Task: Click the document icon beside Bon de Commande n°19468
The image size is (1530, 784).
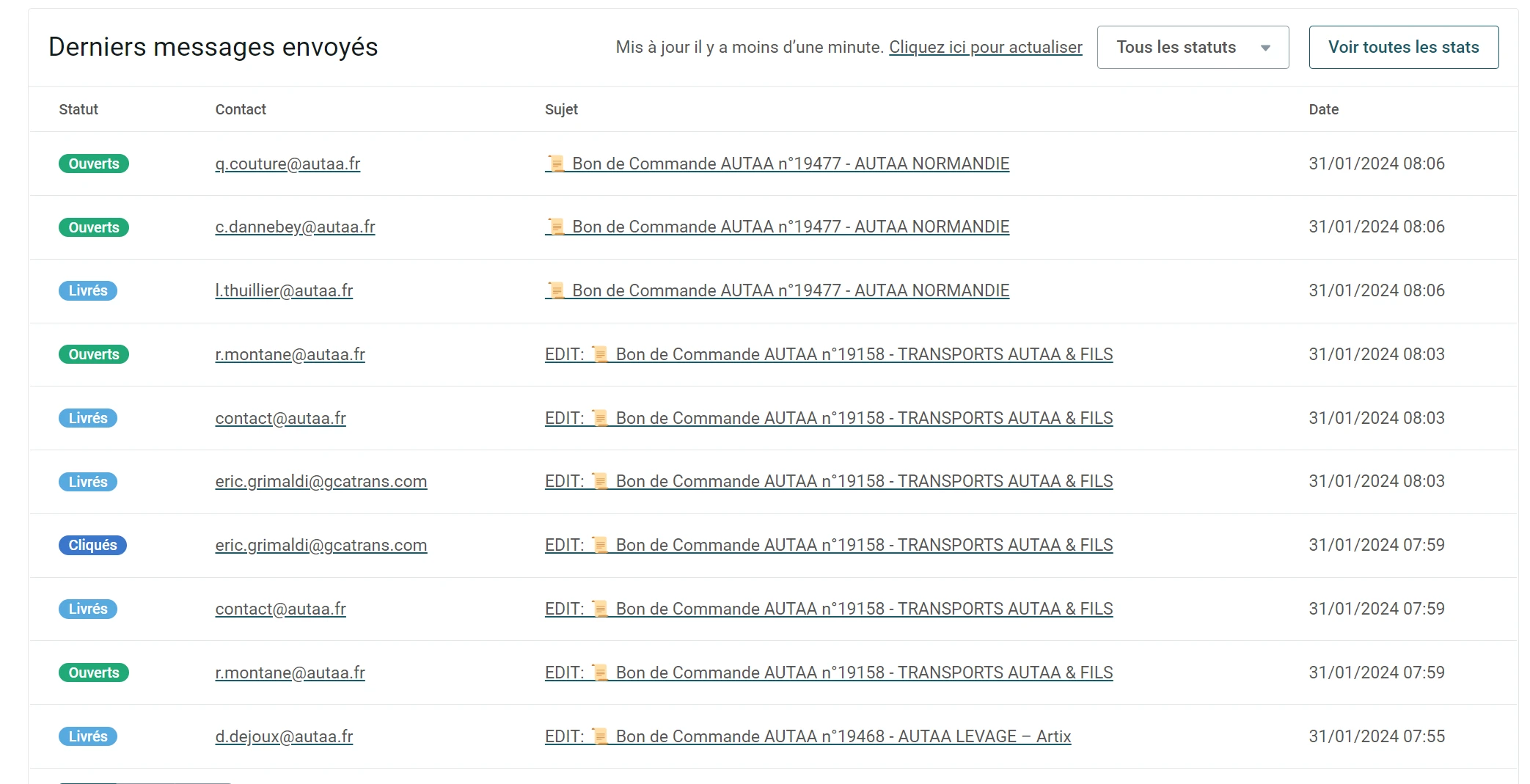Action: point(600,736)
